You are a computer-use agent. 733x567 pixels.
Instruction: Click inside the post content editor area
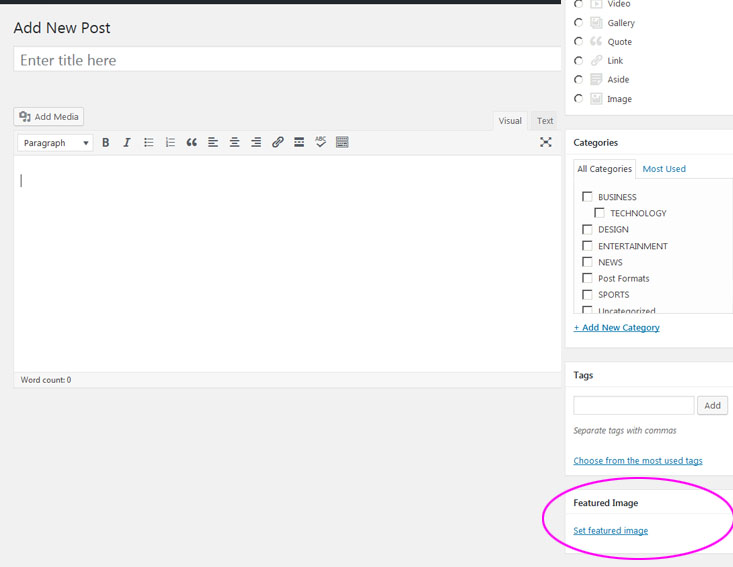287,264
